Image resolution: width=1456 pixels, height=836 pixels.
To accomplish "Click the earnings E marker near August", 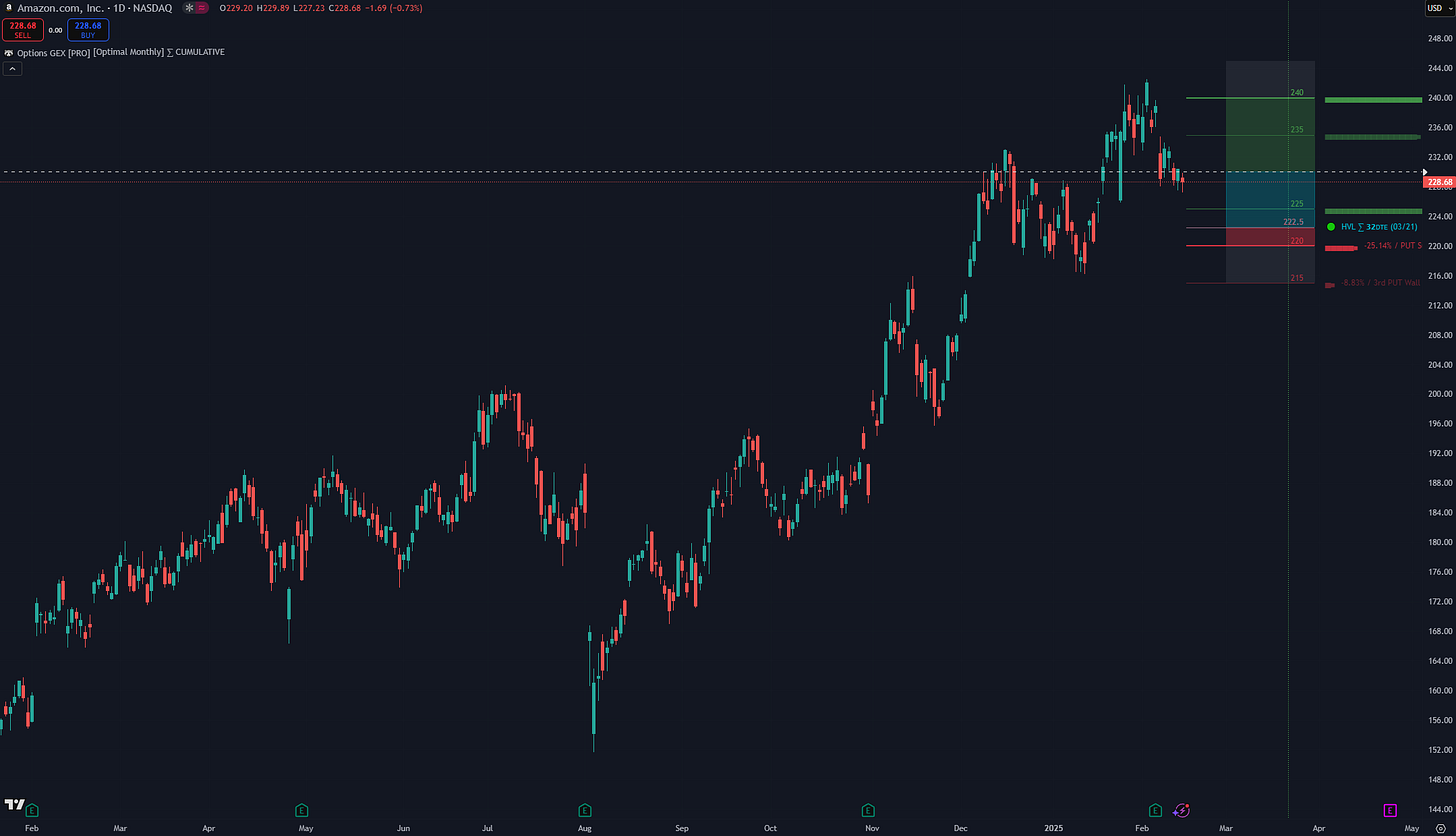I will [x=585, y=809].
